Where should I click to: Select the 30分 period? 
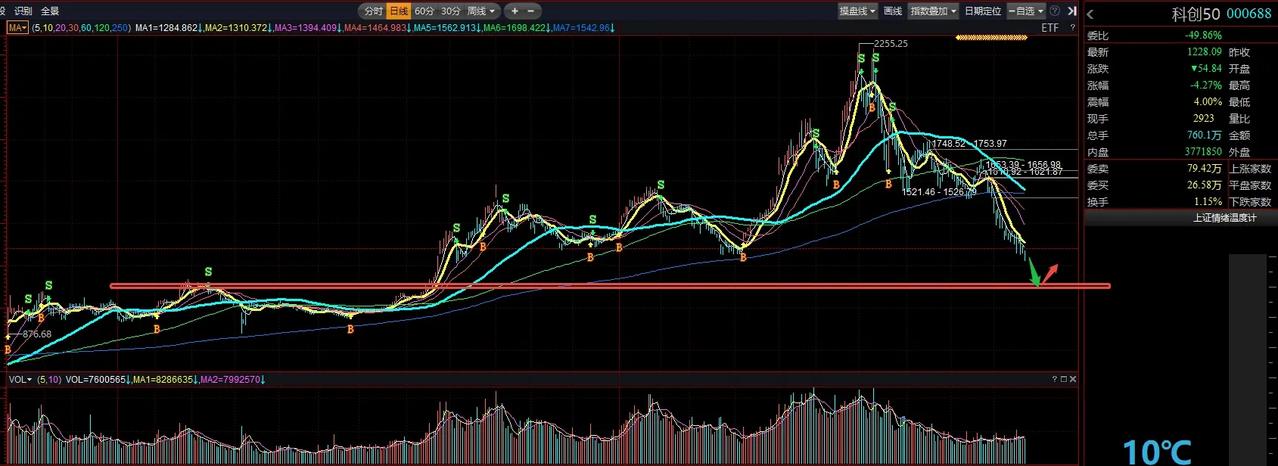(451, 11)
